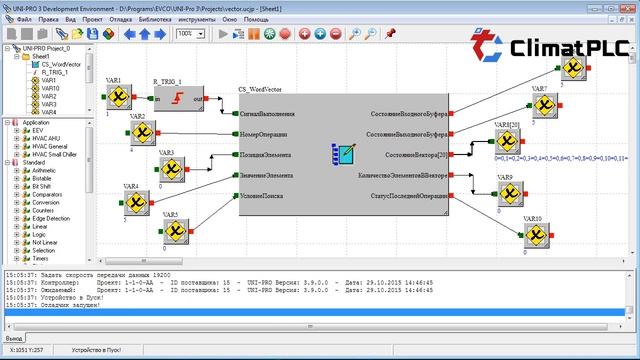Select VAR10 in project tree
The image size is (640, 360).
pyautogui.click(x=50, y=88)
